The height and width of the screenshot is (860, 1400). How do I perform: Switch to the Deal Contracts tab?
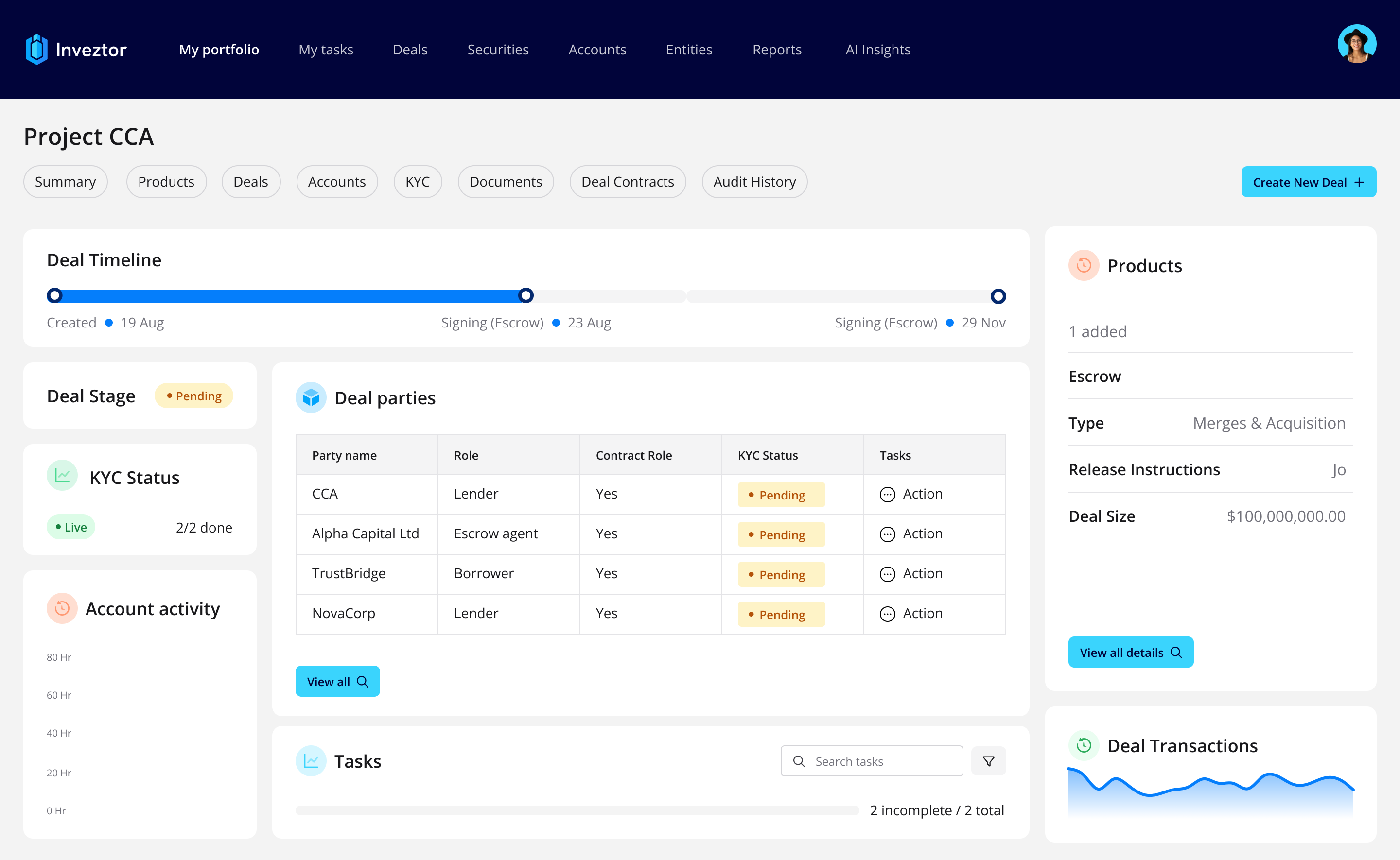coord(628,182)
